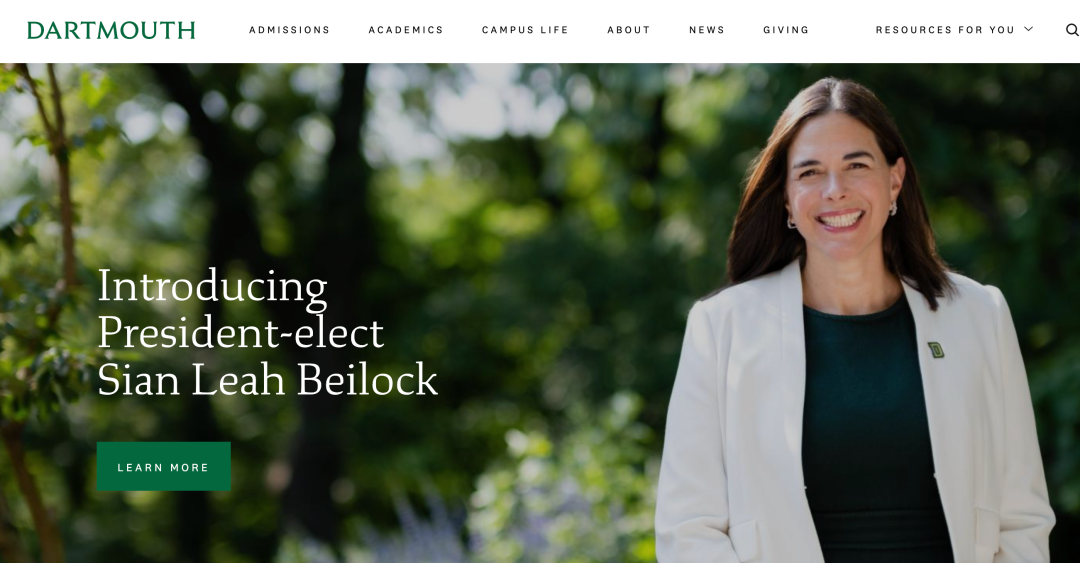
Task: Open the About menu item
Action: [x=628, y=30]
